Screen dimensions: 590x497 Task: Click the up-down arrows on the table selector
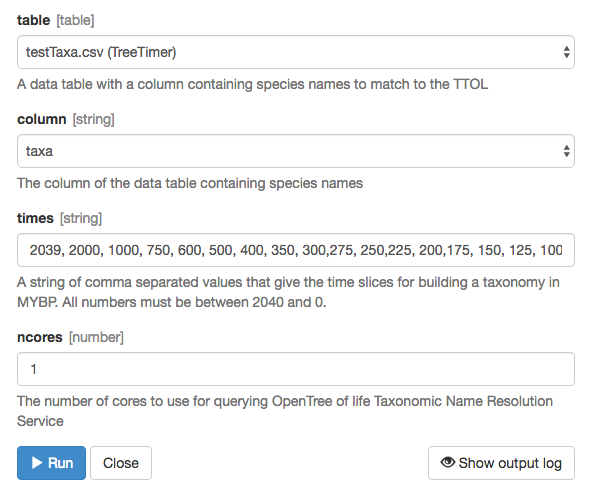pyautogui.click(x=566, y=52)
